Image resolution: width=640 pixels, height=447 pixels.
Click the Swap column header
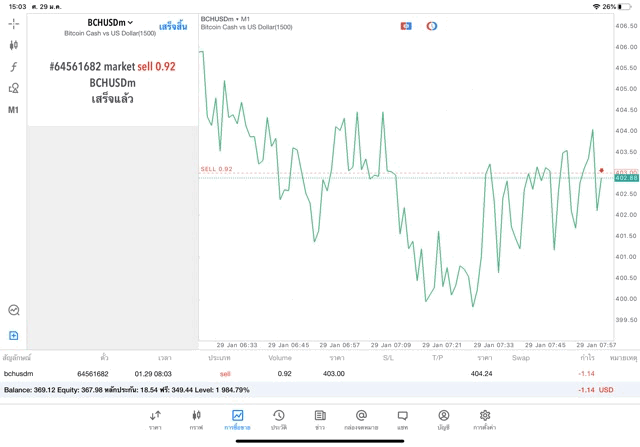tap(520, 358)
